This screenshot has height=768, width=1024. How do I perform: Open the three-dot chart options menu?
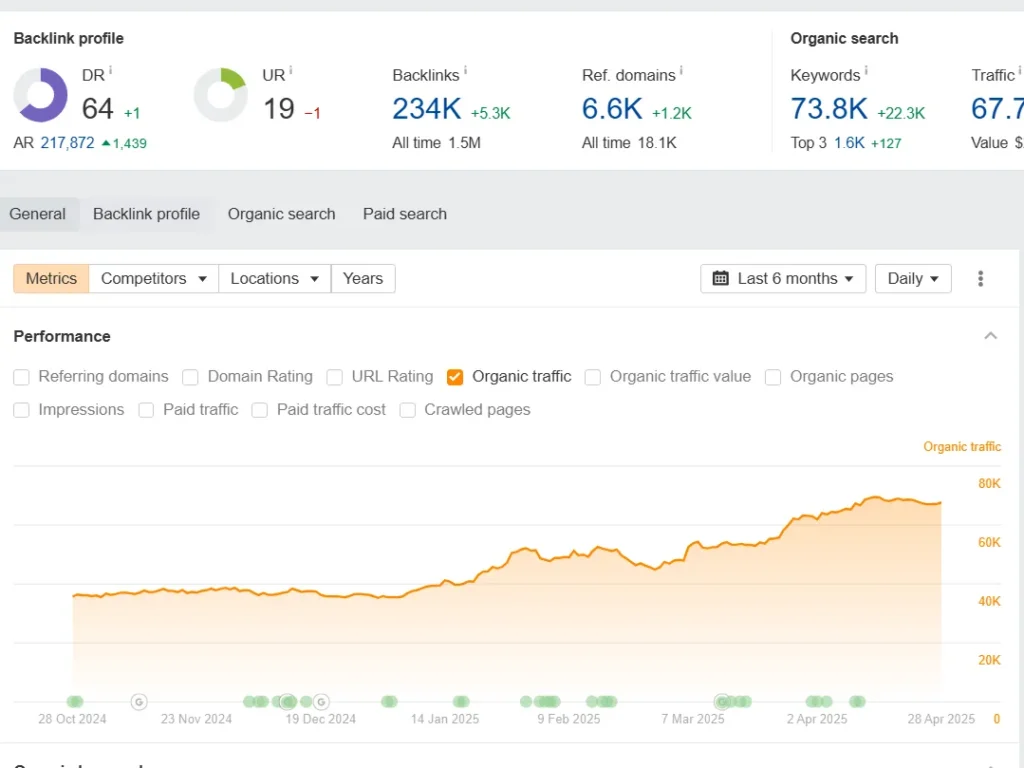tap(980, 279)
